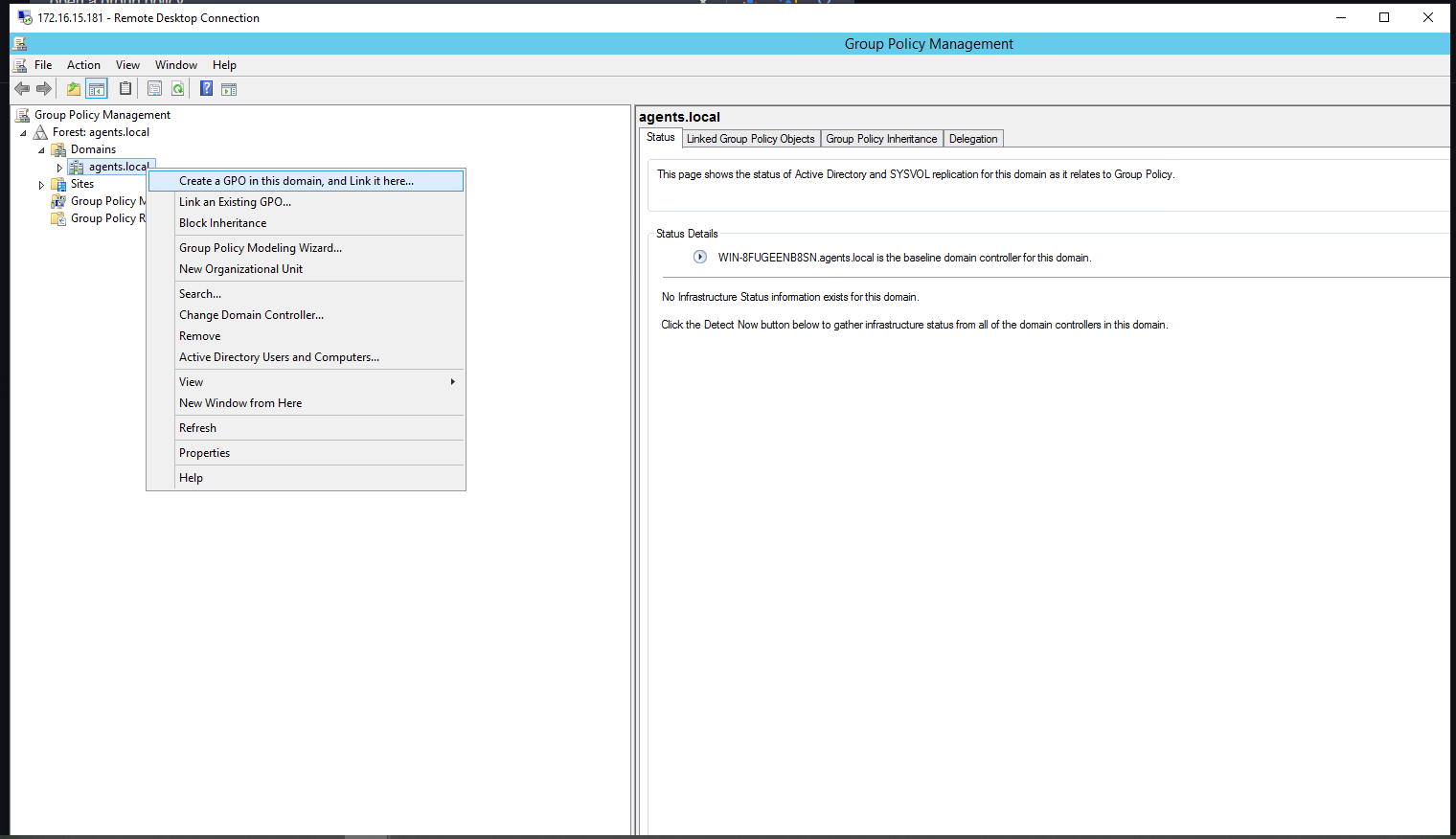1456x839 pixels.
Task: Click the baseline domain controller WIN-8FUGEENB8SN text
Action: click(904, 258)
